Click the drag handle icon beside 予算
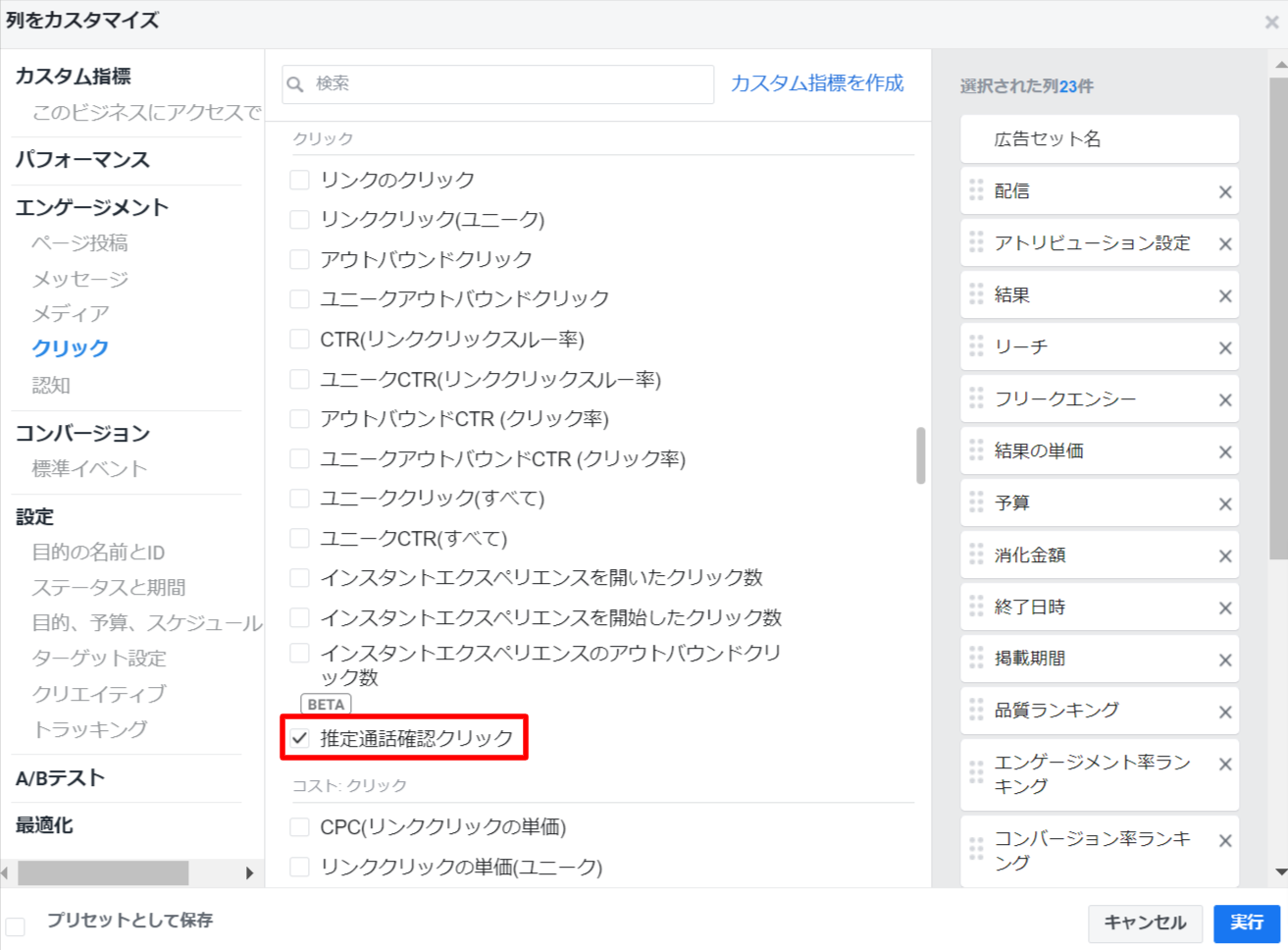The height and width of the screenshot is (950, 1288). tap(976, 502)
